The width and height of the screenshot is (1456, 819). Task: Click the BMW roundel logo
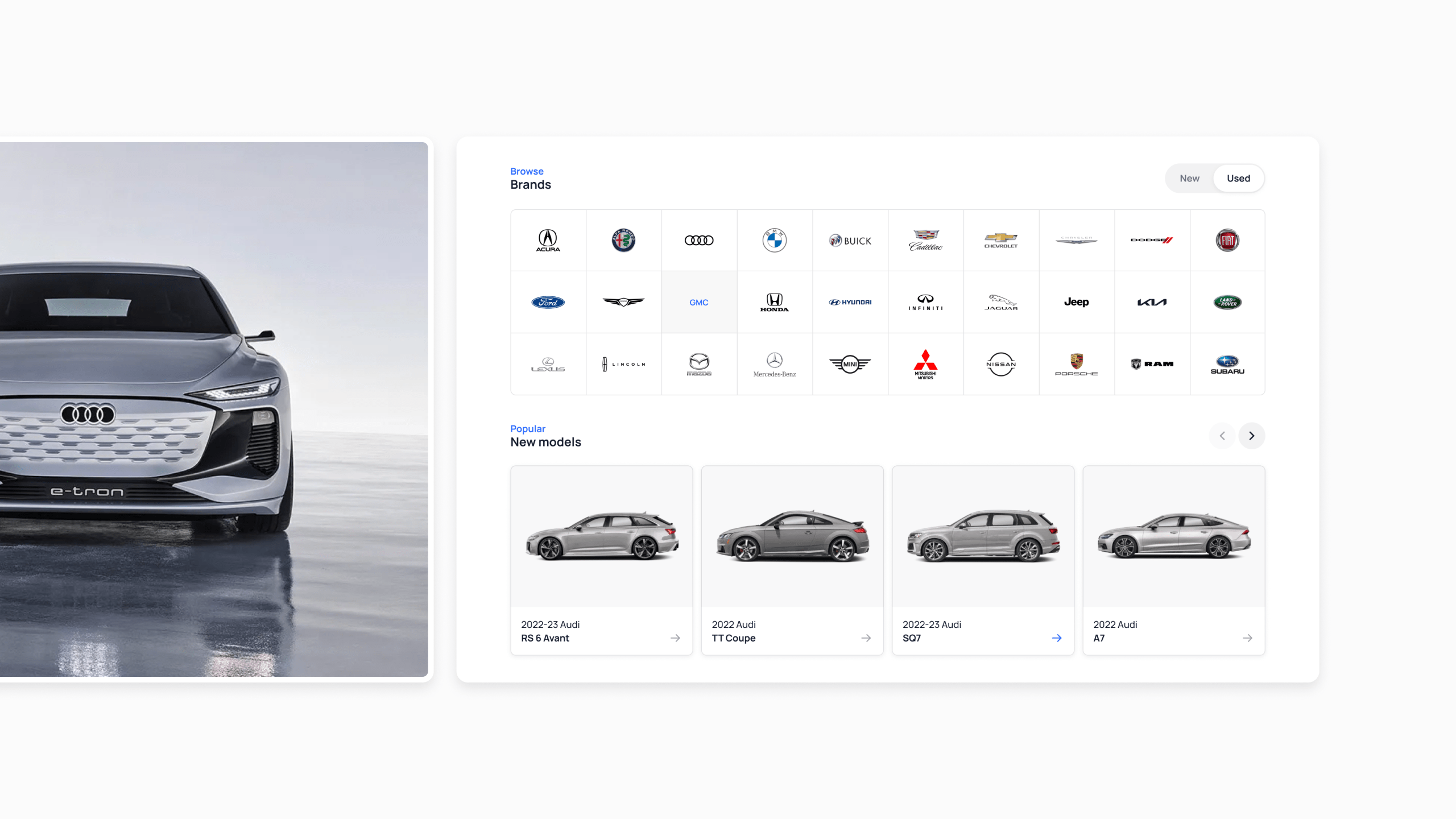(774, 241)
